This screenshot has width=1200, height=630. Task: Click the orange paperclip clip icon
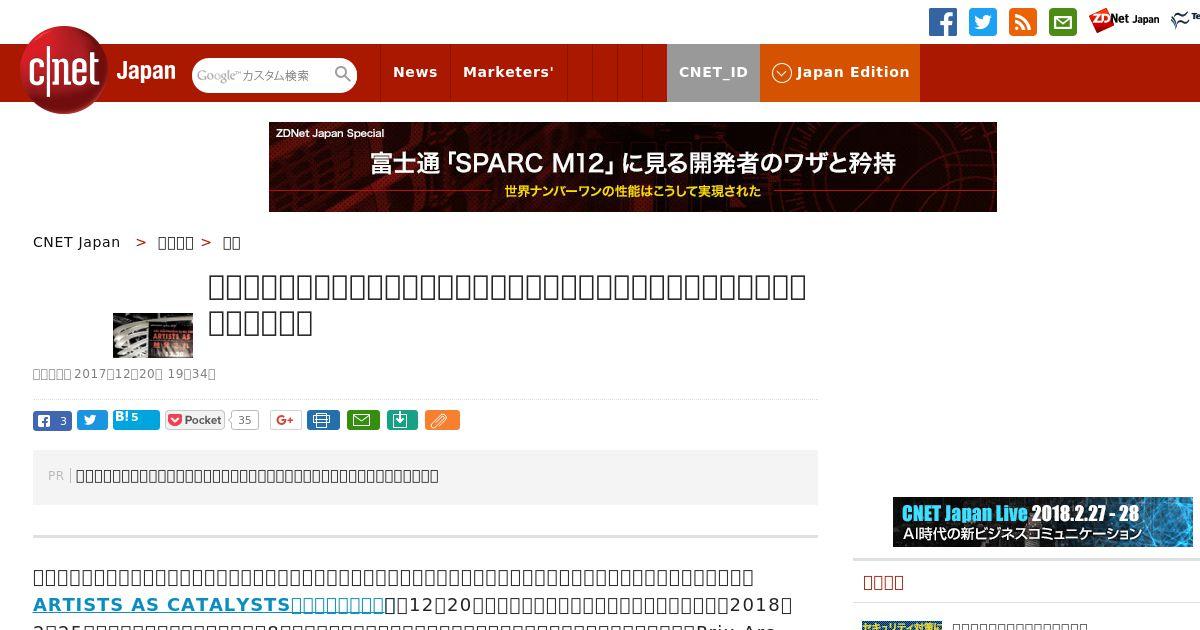coord(442,420)
